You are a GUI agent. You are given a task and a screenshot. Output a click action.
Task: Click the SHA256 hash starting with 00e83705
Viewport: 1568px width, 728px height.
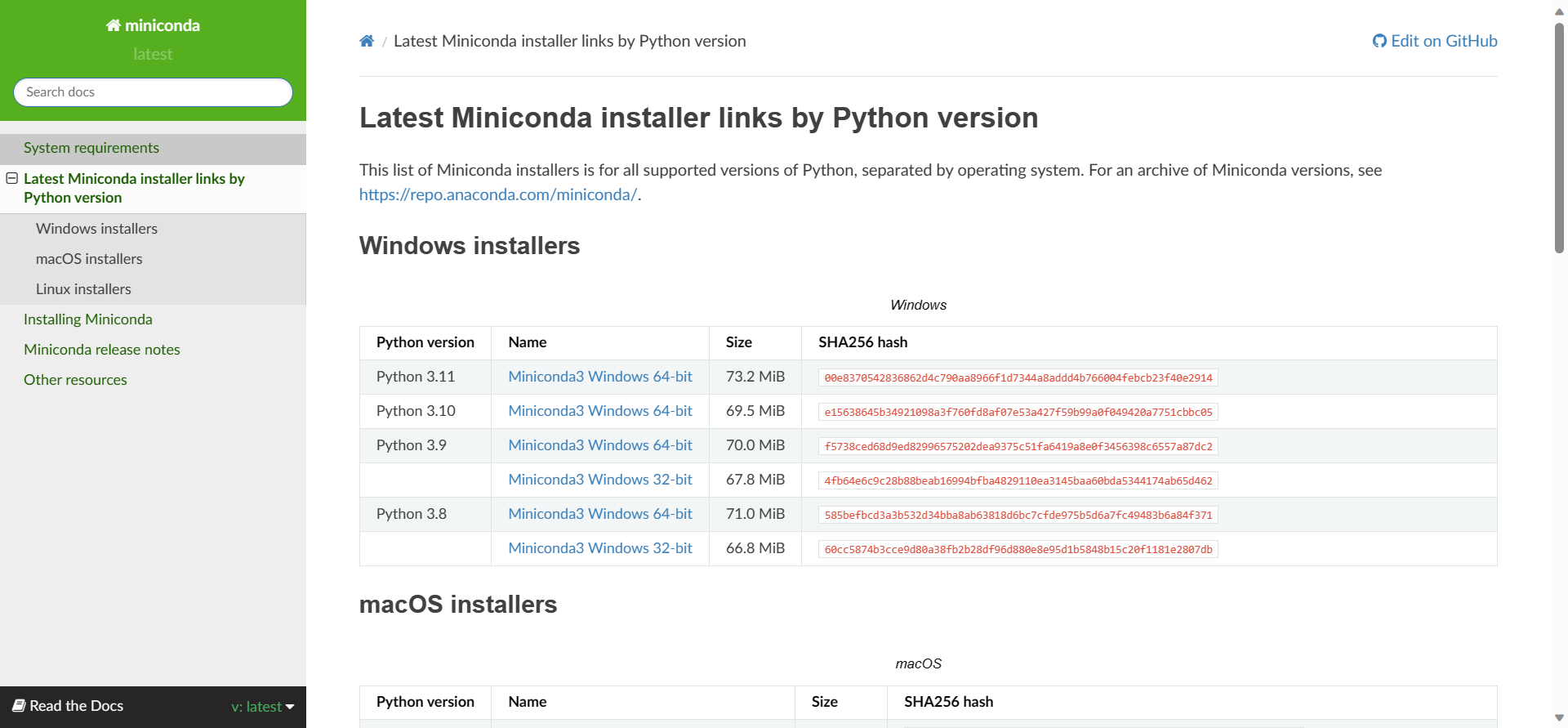pyautogui.click(x=1018, y=377)
